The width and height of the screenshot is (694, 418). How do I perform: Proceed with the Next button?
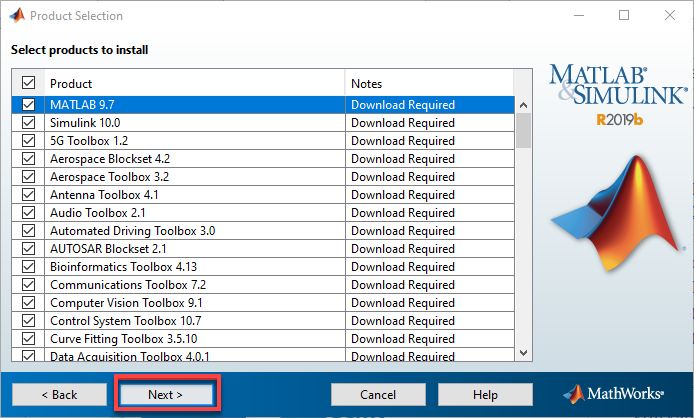point(166,395)
